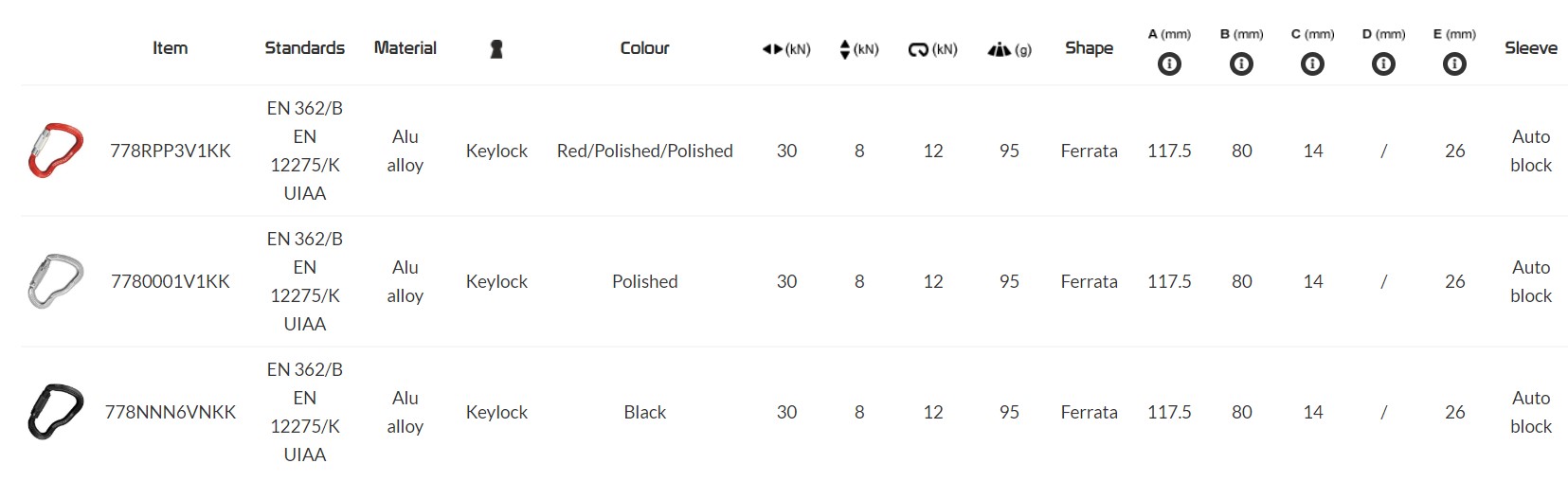This screenshot has width=1568, height=499.
Task: Select item code 778NNN6VNKK
Action: click(x=171, y=412)
